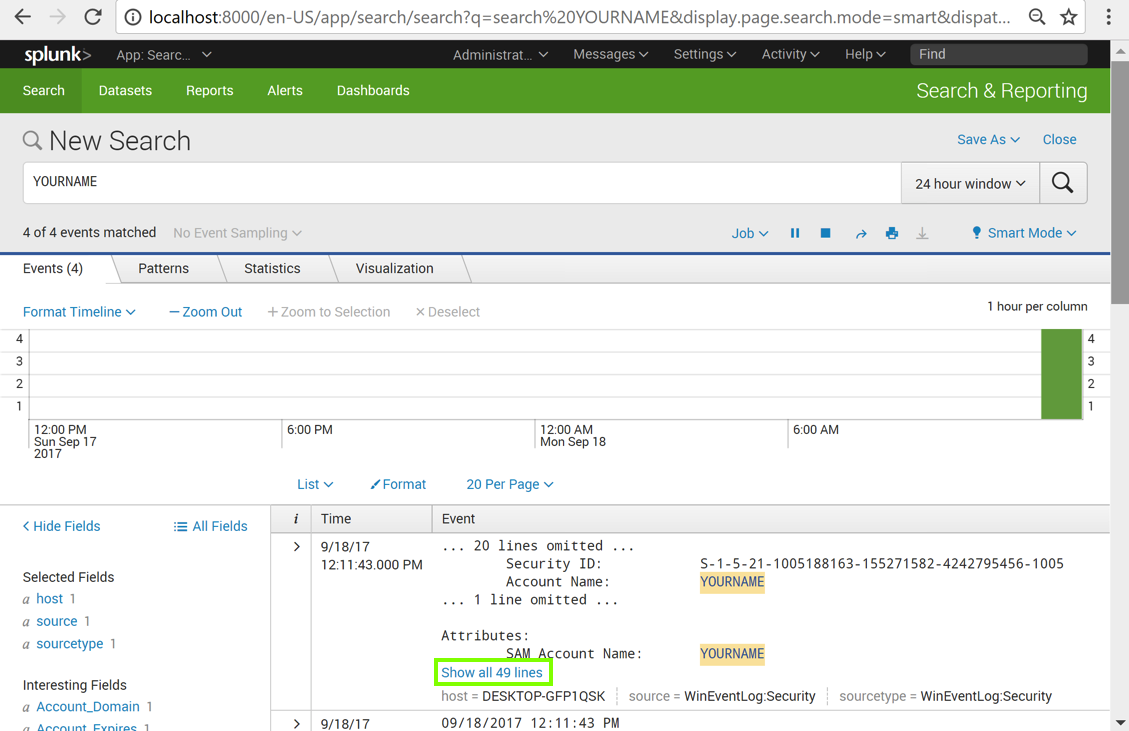Click Zoom to Selection
The width and height of the screenshot is (1129, 731).
coord(328,312)
